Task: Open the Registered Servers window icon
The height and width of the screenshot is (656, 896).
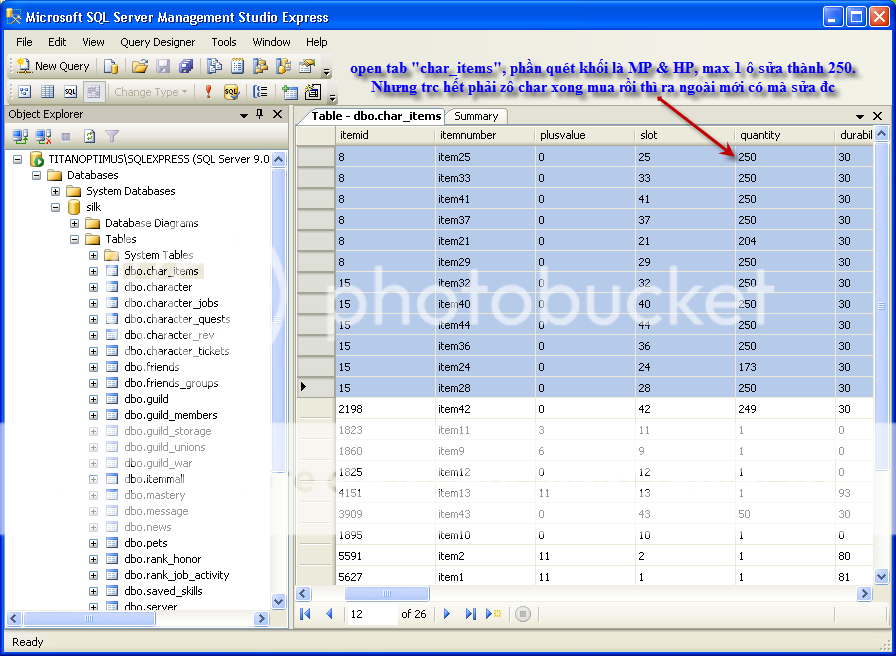Action: pos(215,66)
